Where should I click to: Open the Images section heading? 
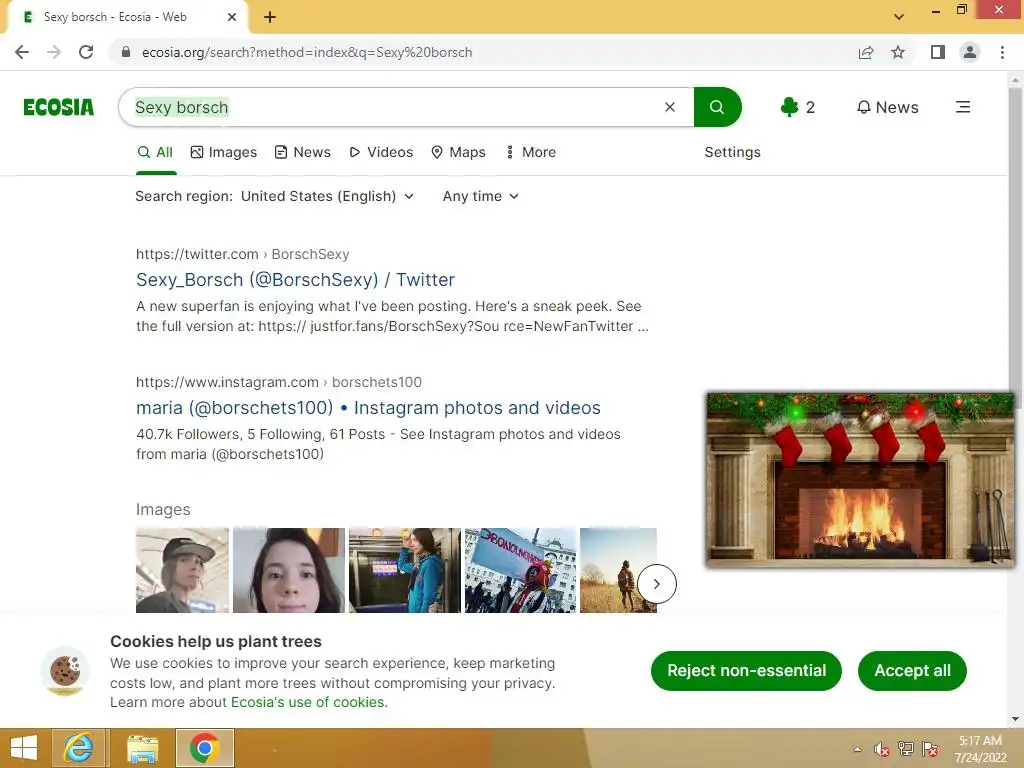163,509
